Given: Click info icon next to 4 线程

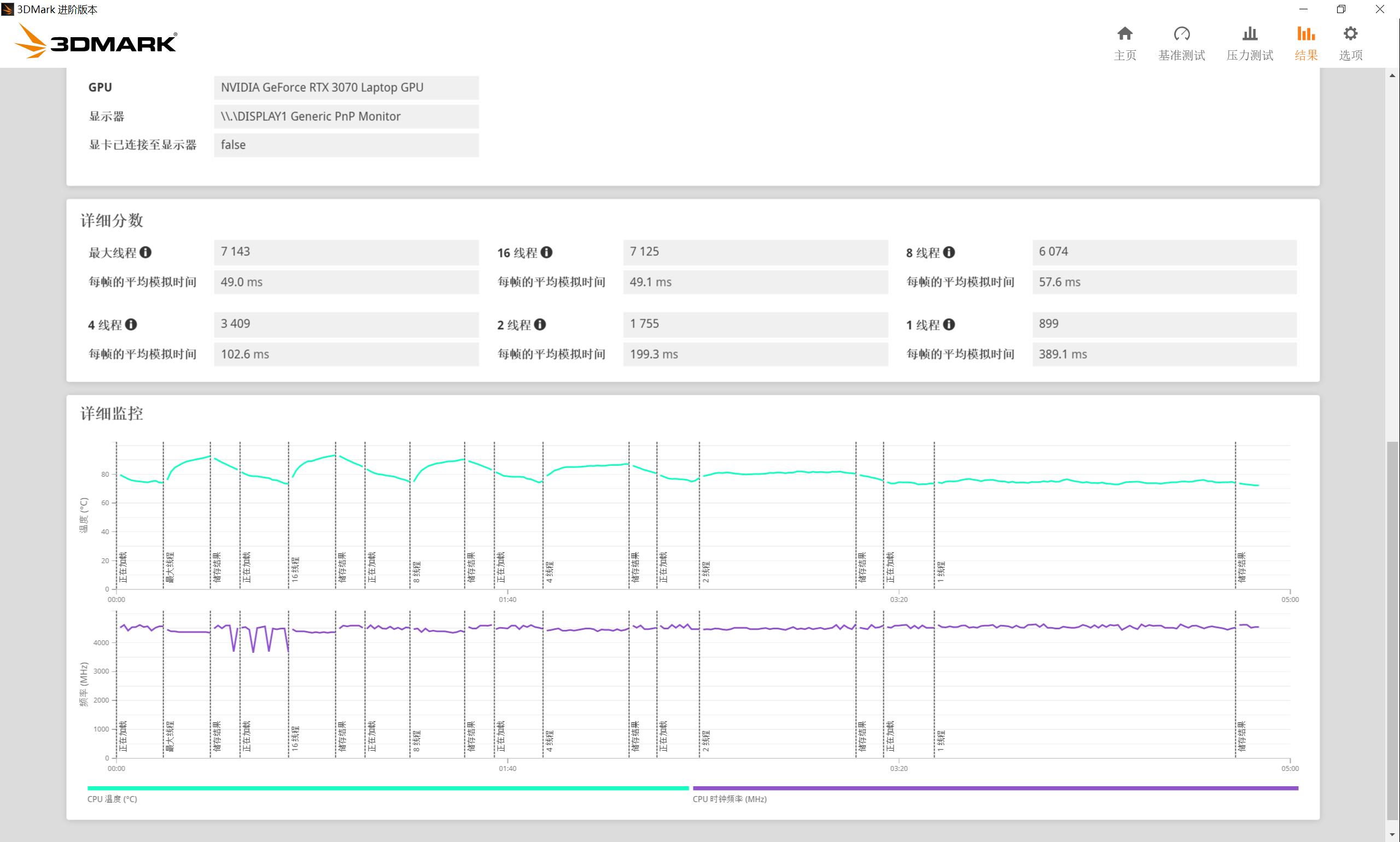Looking at the screenshot, I should click(131, 325).
